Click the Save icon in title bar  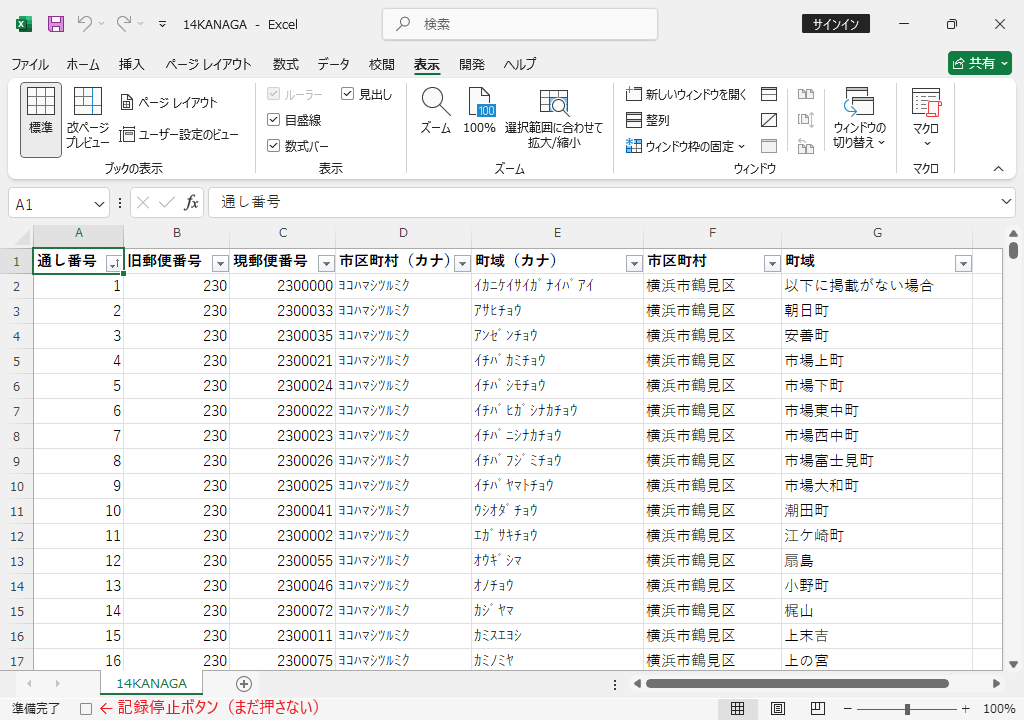pos(56,24)
